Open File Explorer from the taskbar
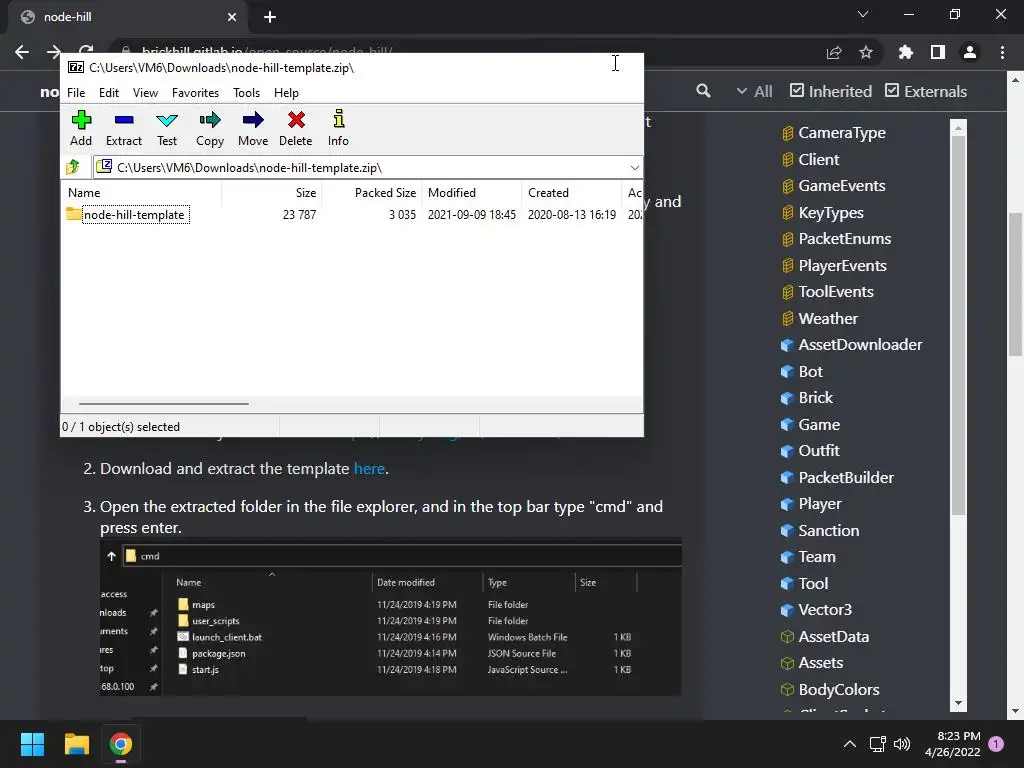 point(76,744)
